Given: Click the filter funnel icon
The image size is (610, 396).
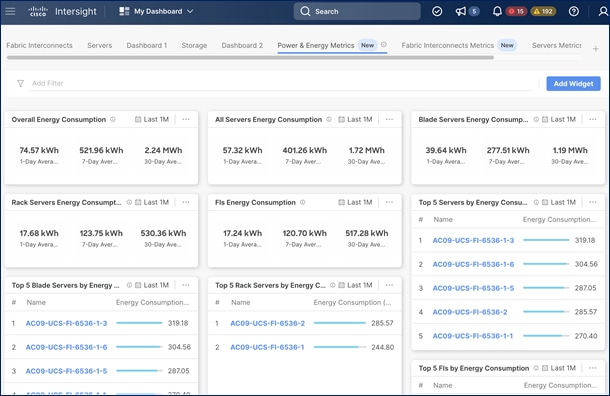Looking at the screenshot, I should pos(20,83).
